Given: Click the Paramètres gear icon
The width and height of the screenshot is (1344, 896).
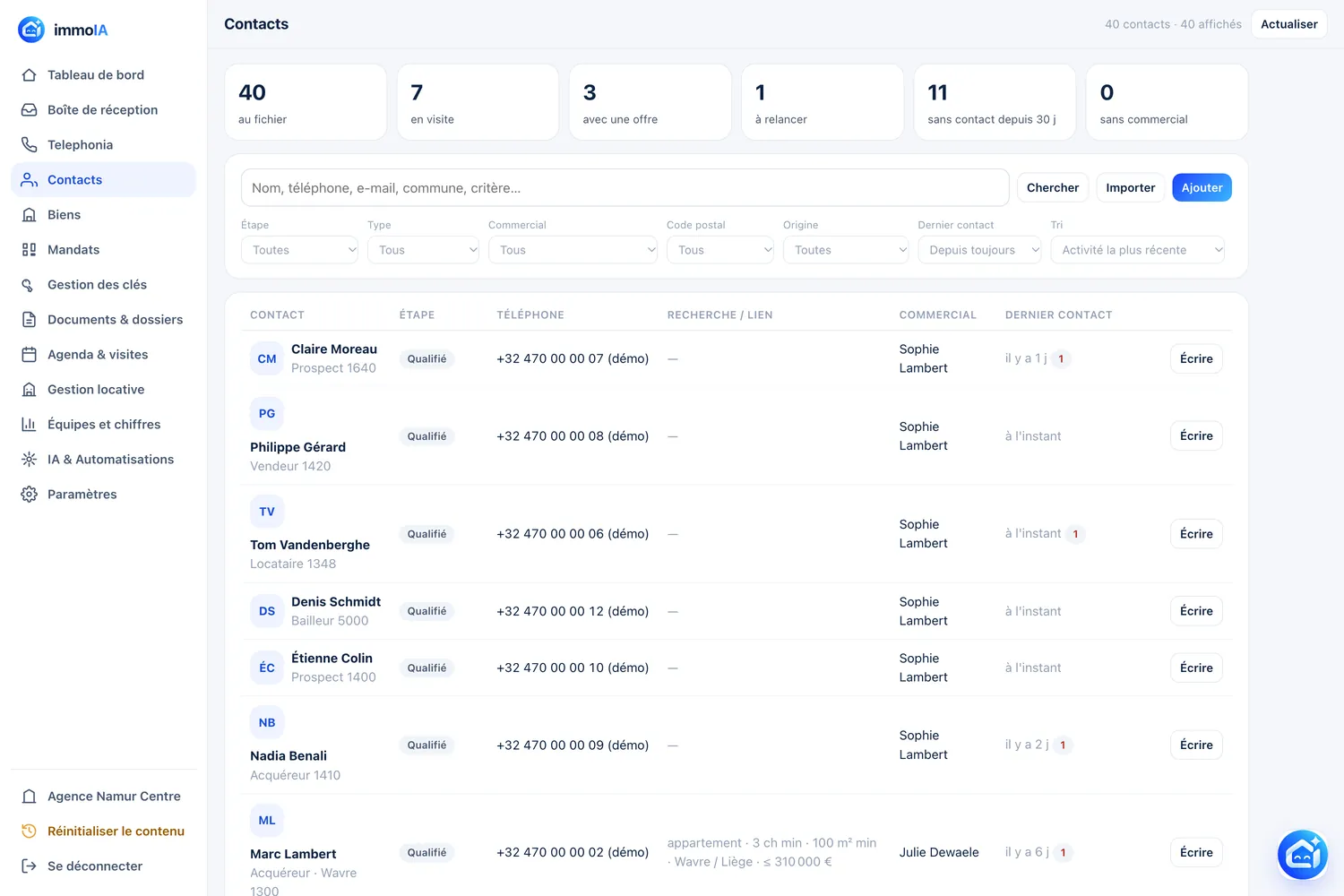Looking at the screenshot, I should click(30, 495).
